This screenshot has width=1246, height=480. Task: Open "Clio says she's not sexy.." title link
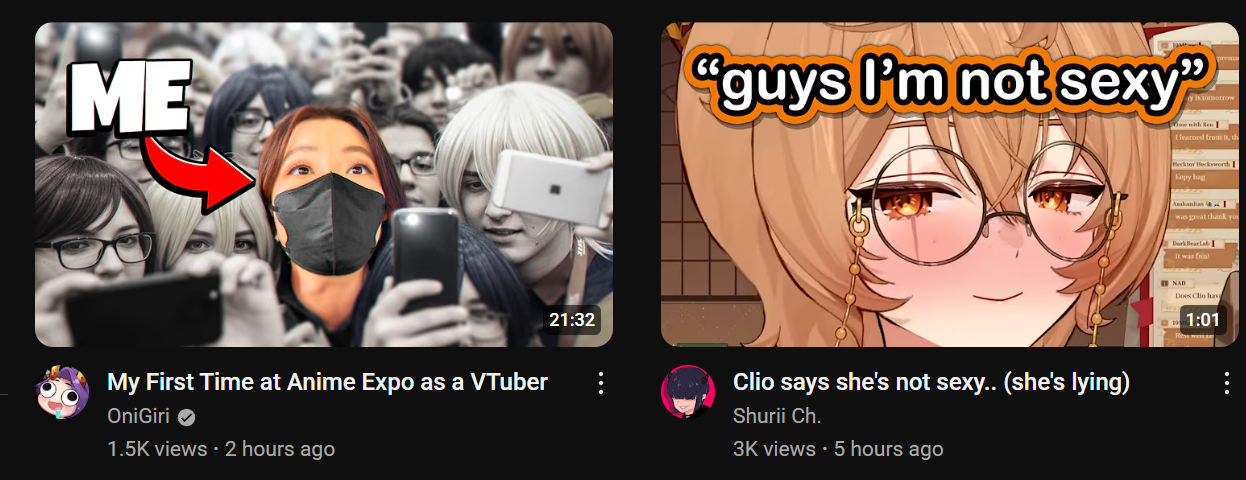pos(931,382)
